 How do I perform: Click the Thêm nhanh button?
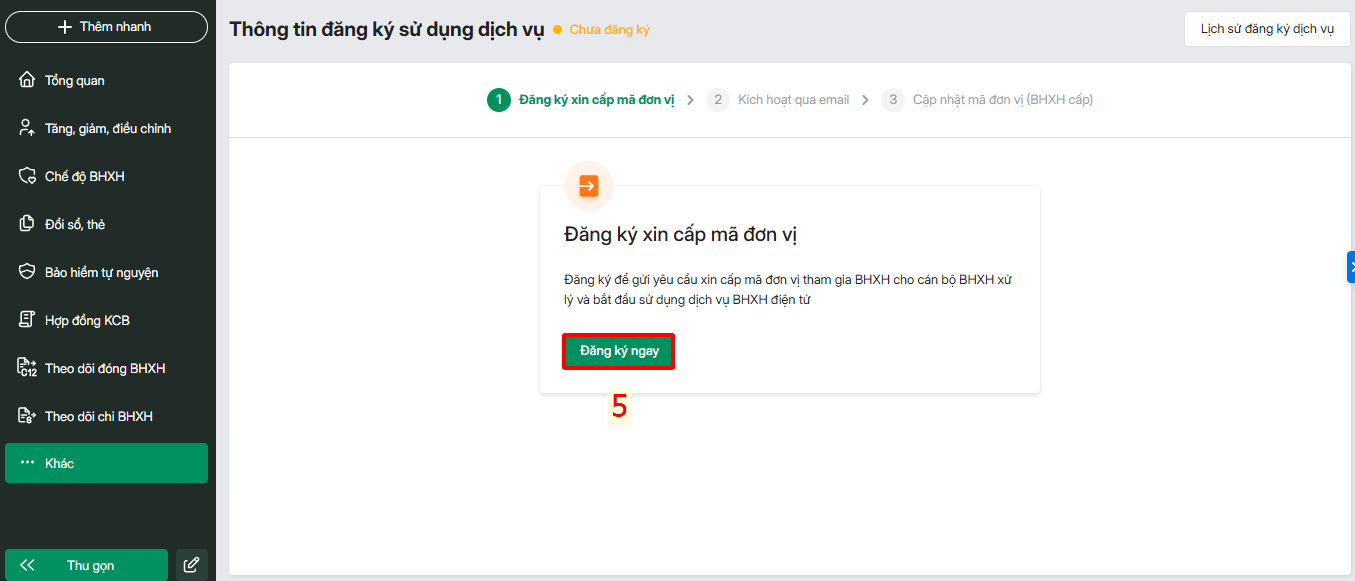click(x=107, y=27)
